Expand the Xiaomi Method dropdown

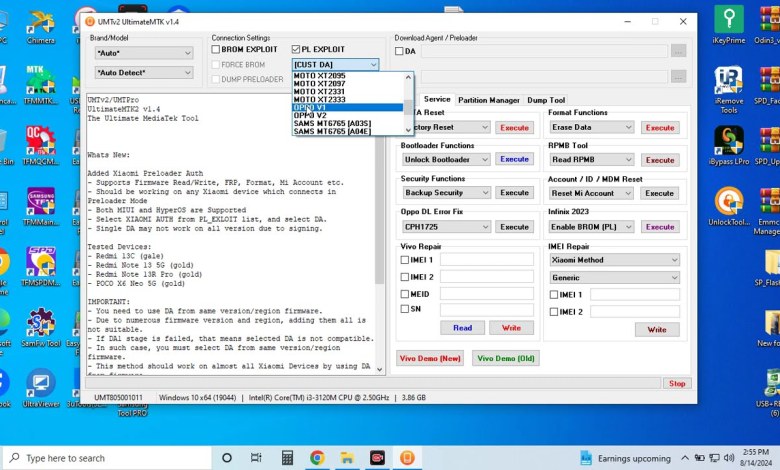[614, 260]
